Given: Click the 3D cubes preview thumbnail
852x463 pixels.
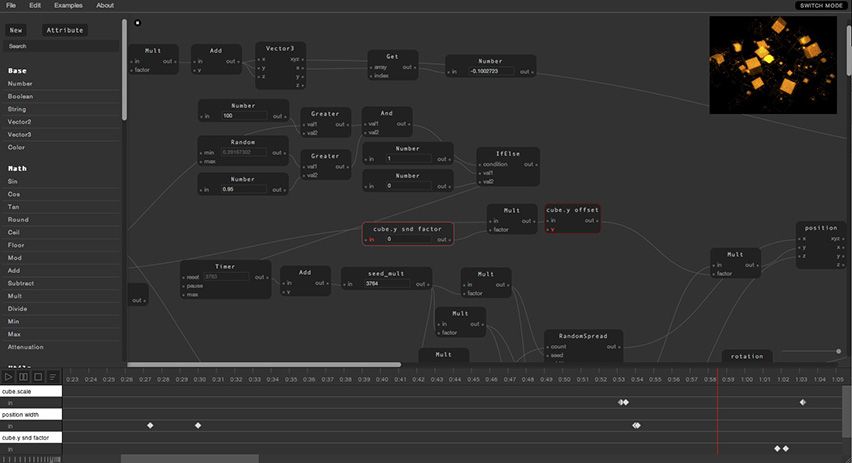Looking at the screenshot, I should [773, 65].
